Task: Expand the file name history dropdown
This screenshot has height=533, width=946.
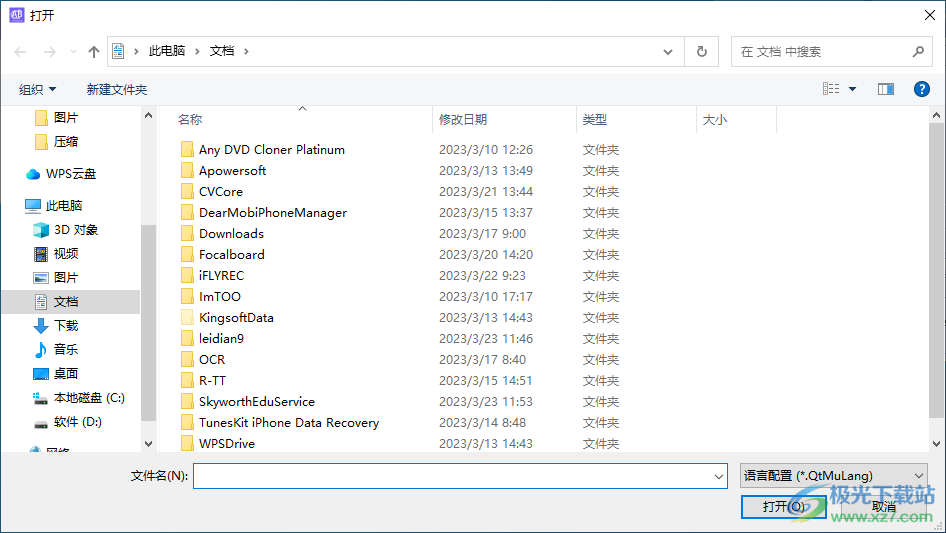Action: point(719,476)
